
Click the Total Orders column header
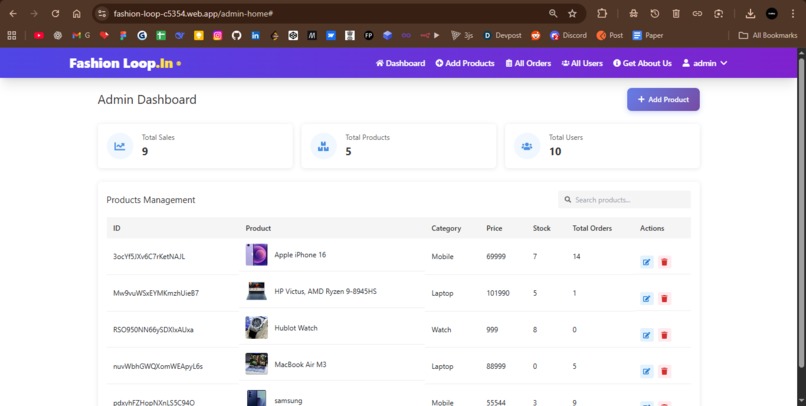(x=592, y=228)
